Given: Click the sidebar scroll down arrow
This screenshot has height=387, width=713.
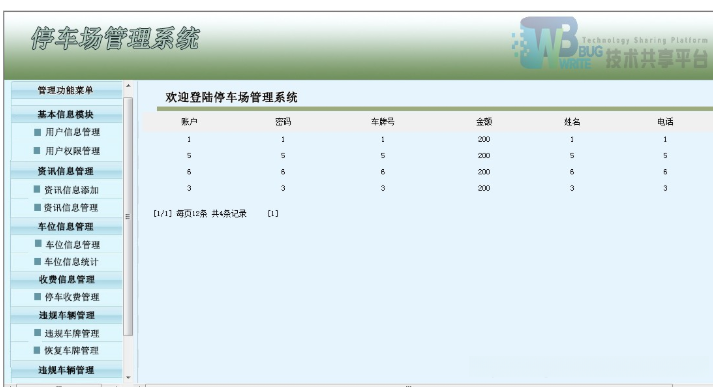Looking at the screenshot, I should 128,377.
